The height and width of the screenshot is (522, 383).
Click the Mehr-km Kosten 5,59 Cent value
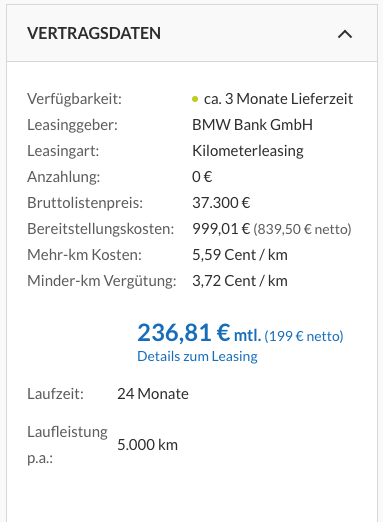coord(240,255)
